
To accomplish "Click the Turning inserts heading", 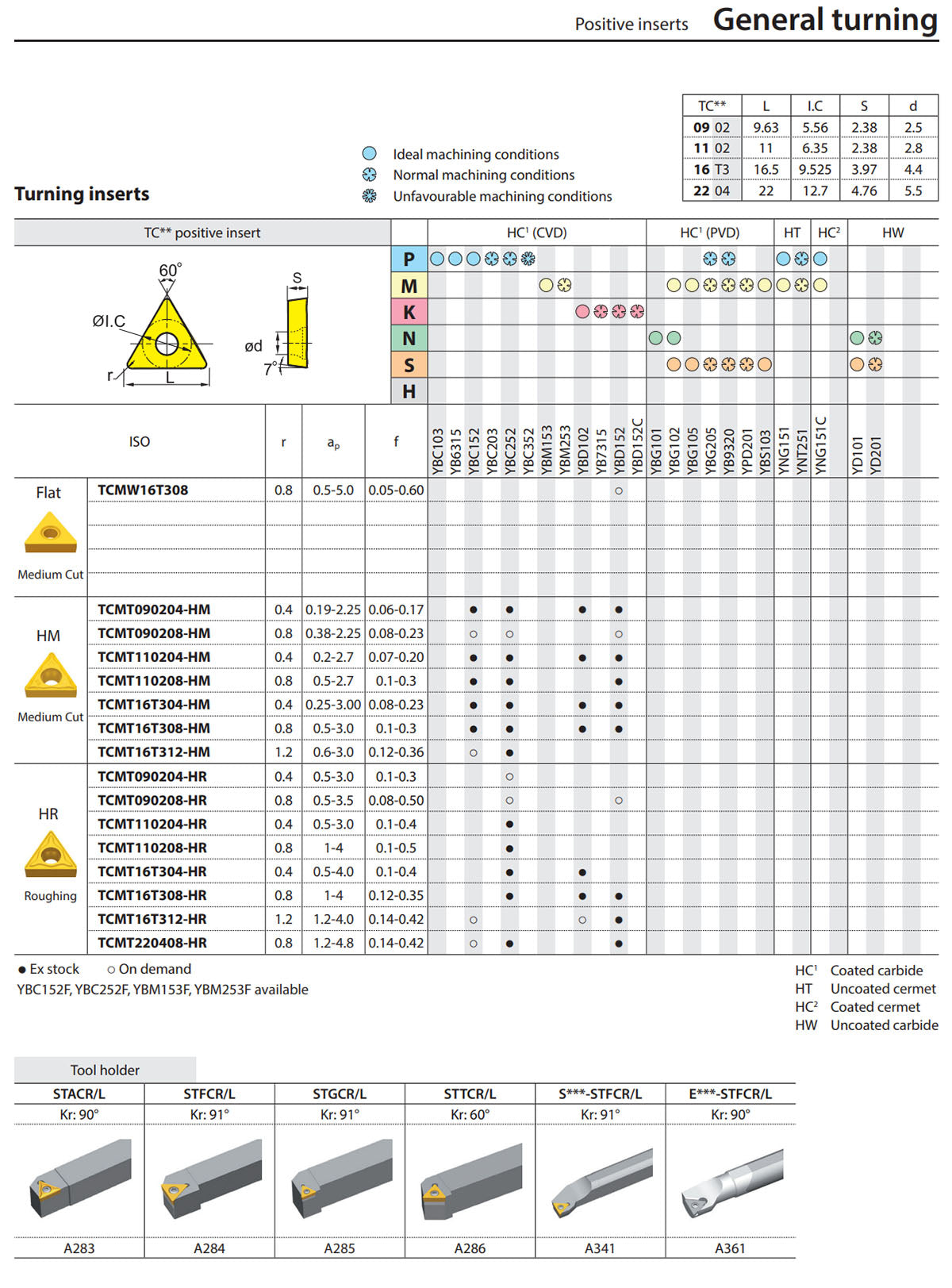I will tap(82, 194).
